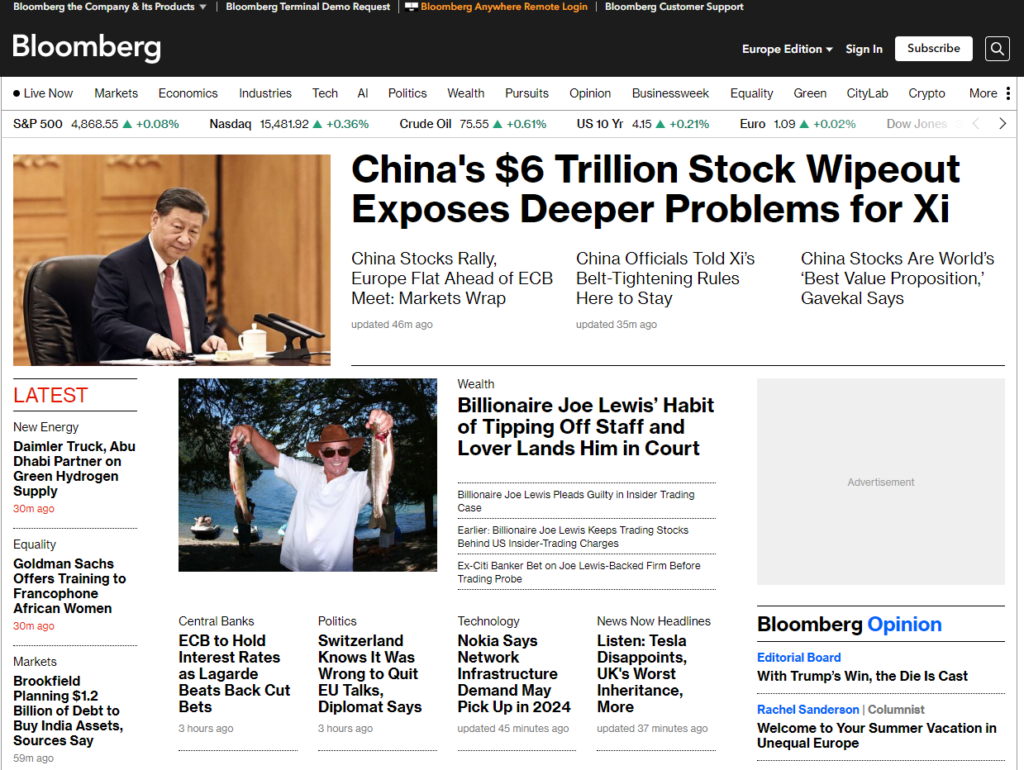
Task: Show previous market tickers with left arrow
Action: 976,123
